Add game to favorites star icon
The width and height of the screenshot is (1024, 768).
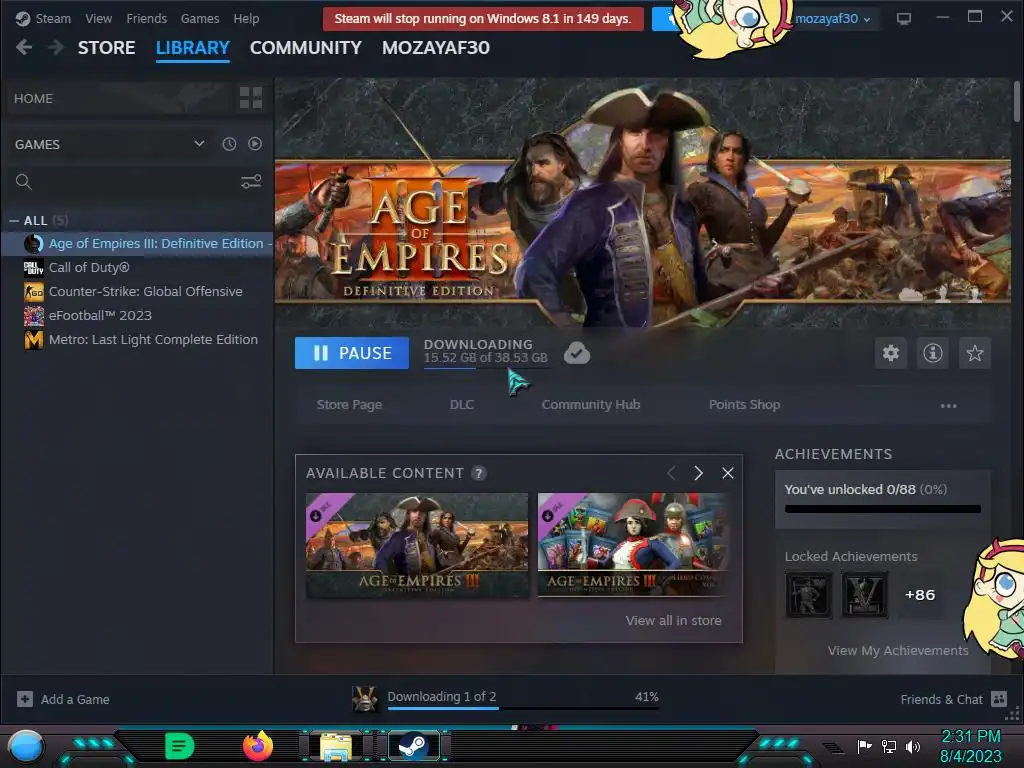click(x=974, y=353)
